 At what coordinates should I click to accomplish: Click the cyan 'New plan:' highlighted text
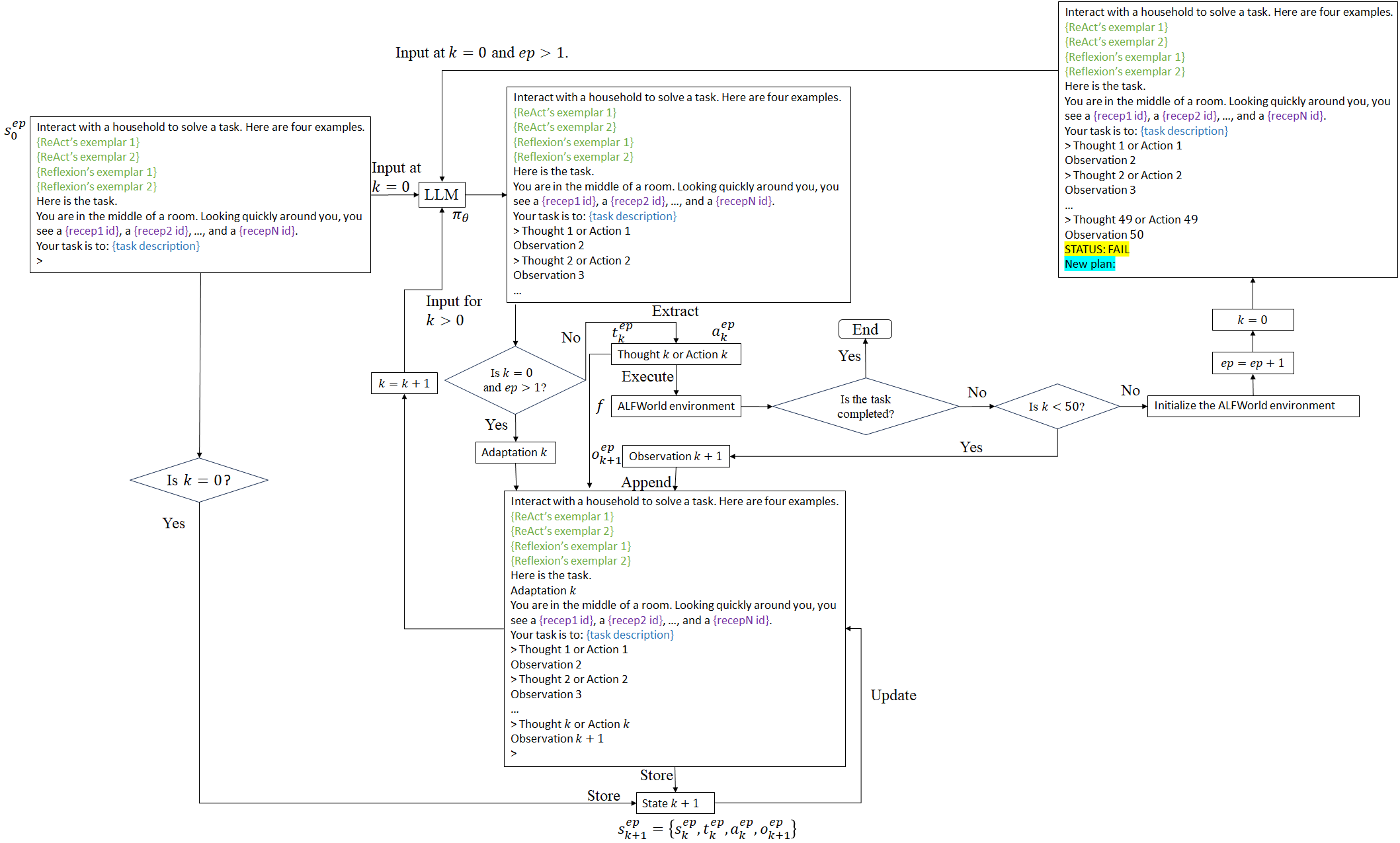coord(1089,264)
